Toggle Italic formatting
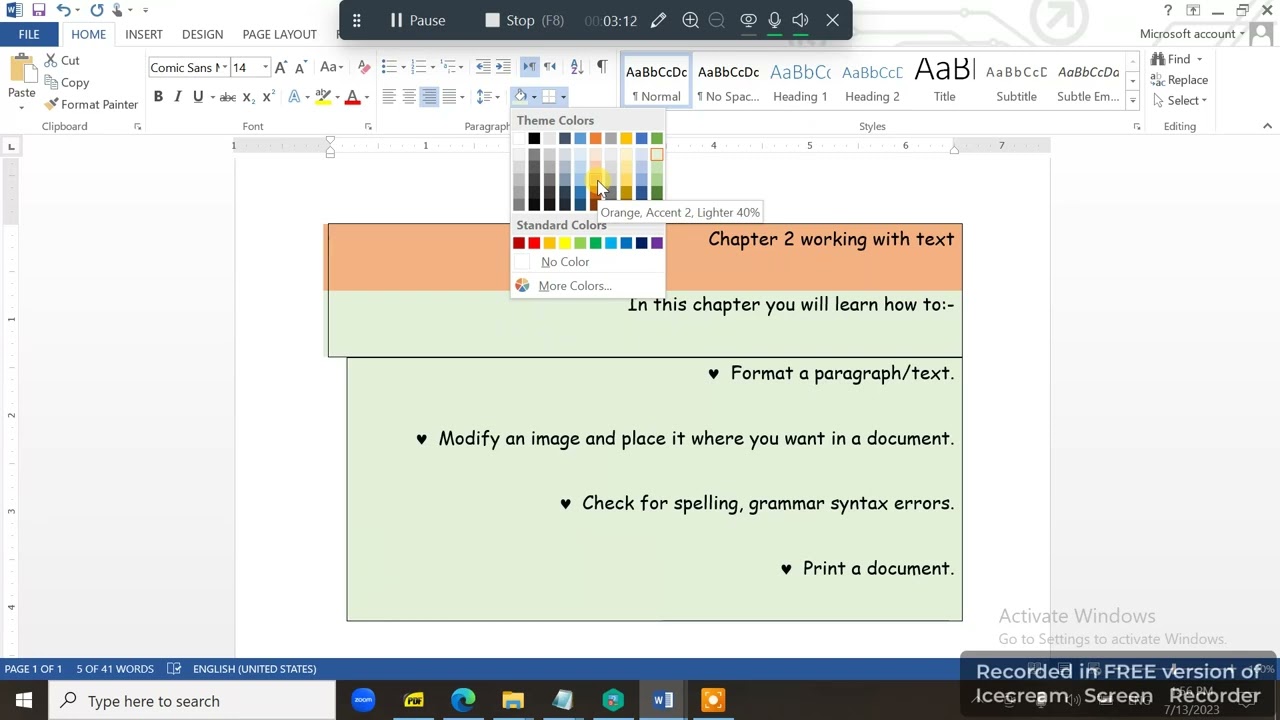The image size is (1280, 720). (177, 97)
